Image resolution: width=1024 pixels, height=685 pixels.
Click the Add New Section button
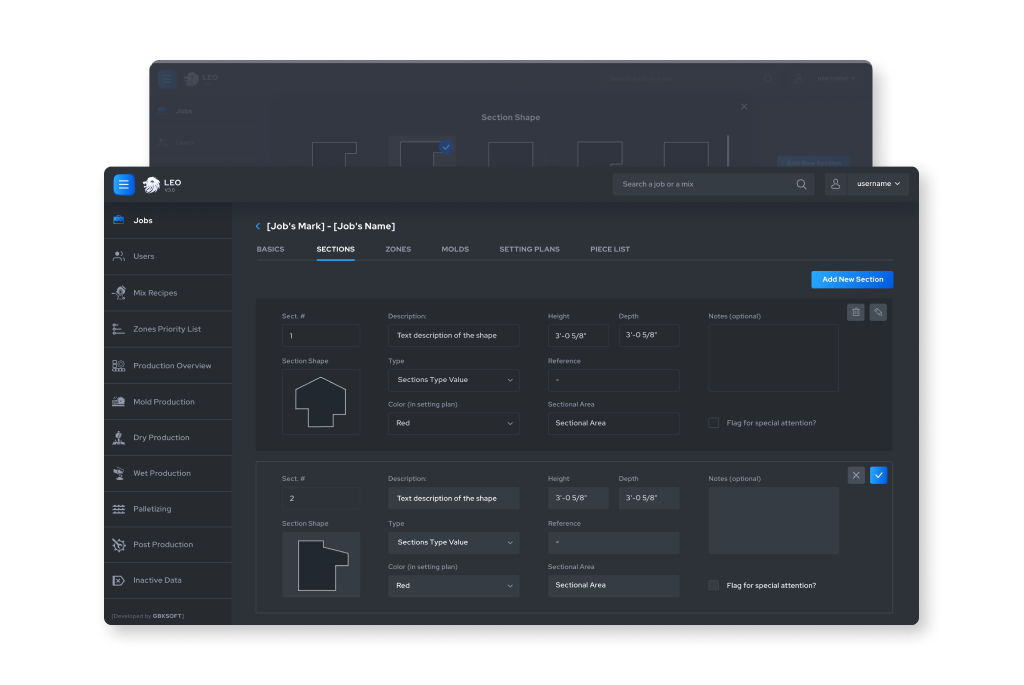tap(851, 279)
